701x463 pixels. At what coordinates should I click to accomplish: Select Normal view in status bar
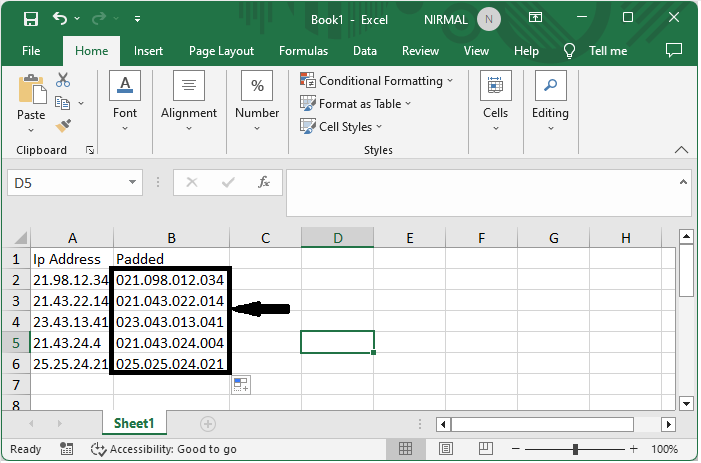pos(406,449)
